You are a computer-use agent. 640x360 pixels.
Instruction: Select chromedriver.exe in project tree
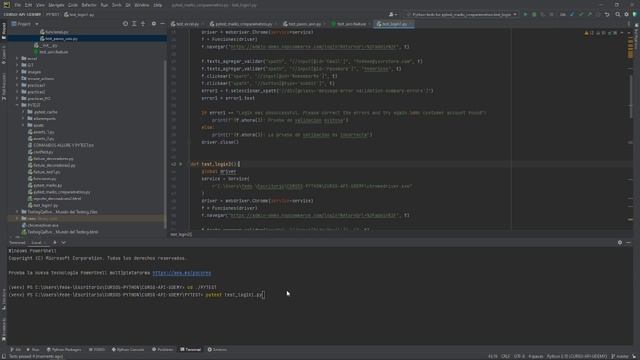pyautogui.click(x=40, y=225)
